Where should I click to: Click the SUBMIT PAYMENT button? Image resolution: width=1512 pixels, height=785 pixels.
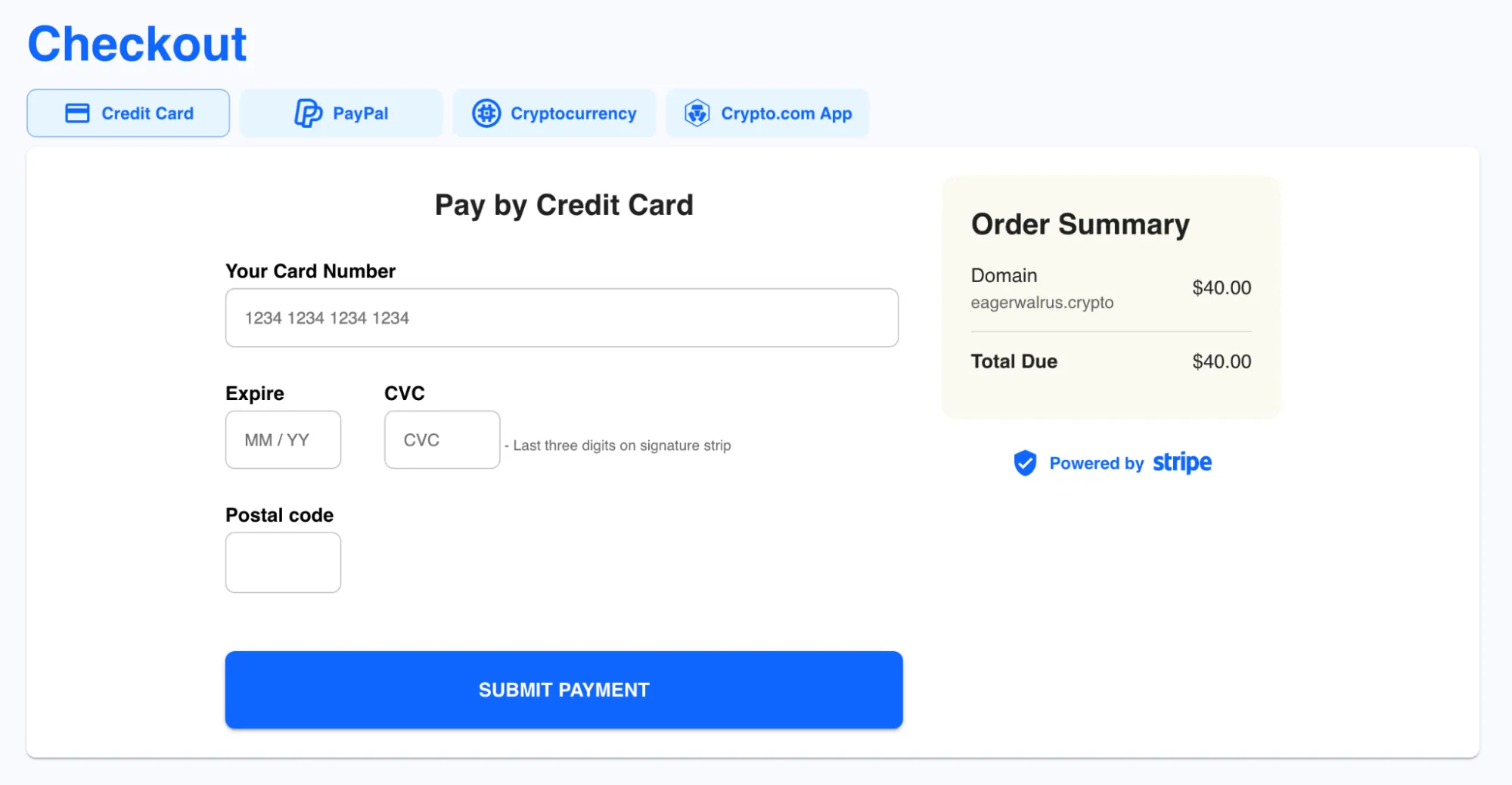coord(564,690)
